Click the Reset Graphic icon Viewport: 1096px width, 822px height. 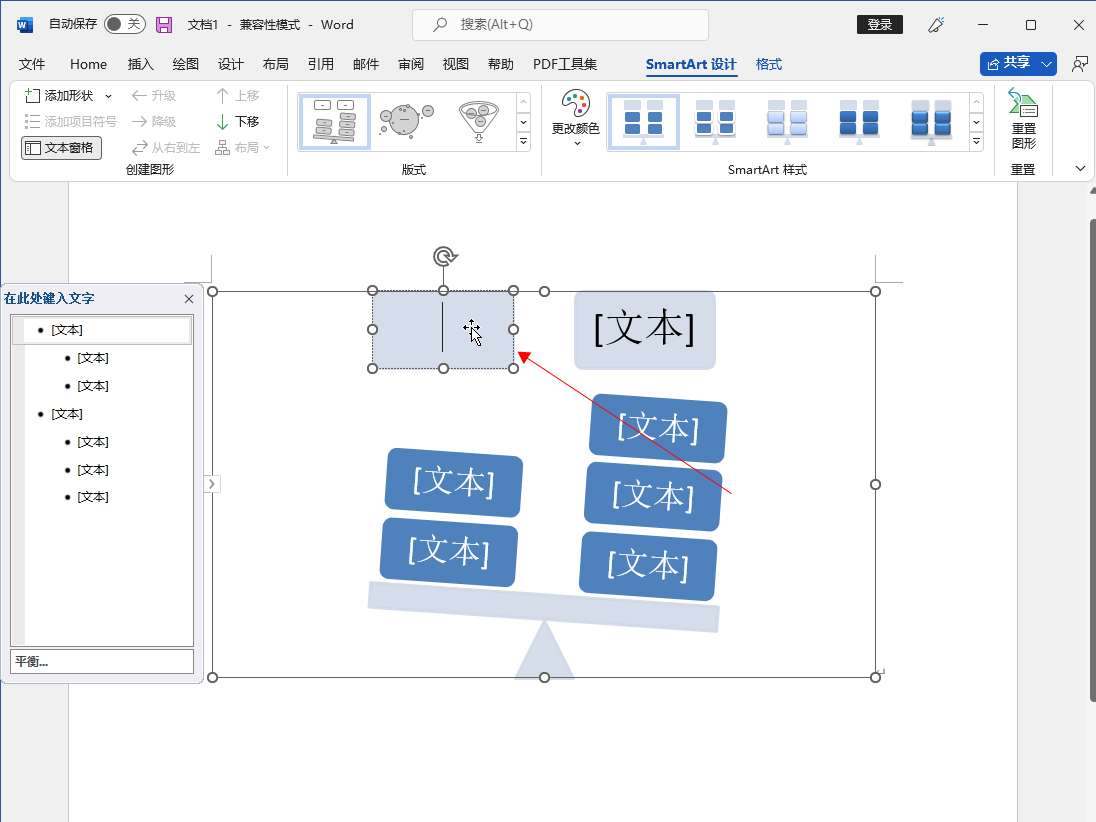pyautogui.click(x=1023, y=119)
